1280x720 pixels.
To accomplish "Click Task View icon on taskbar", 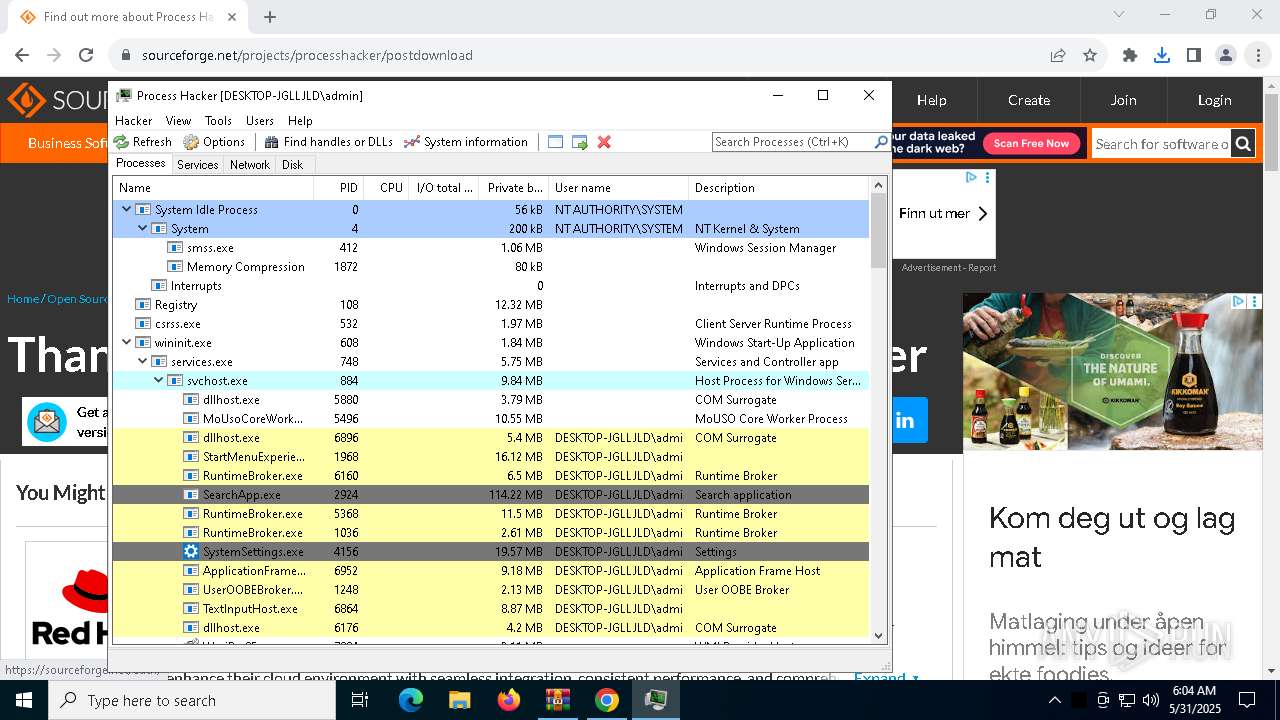I will pos(361,700).
